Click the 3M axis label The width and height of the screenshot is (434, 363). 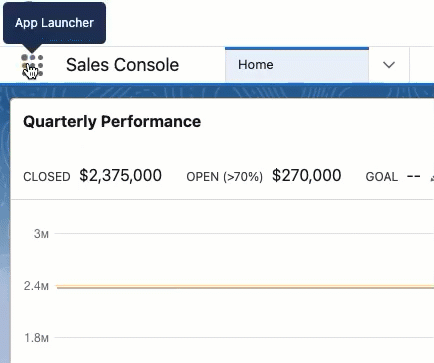[x=41, y=234]
